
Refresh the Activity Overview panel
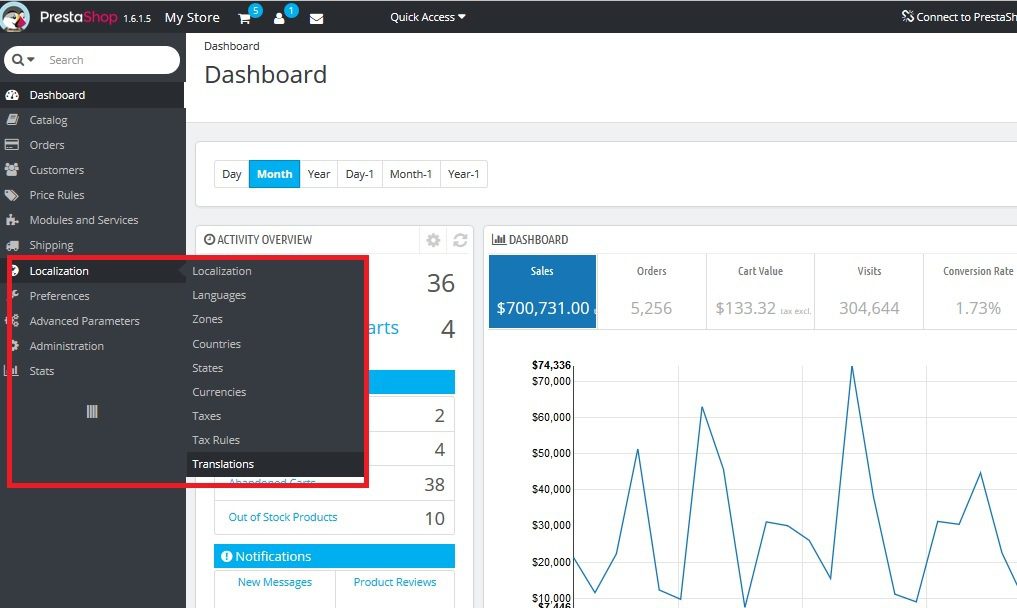coord(461,240)
